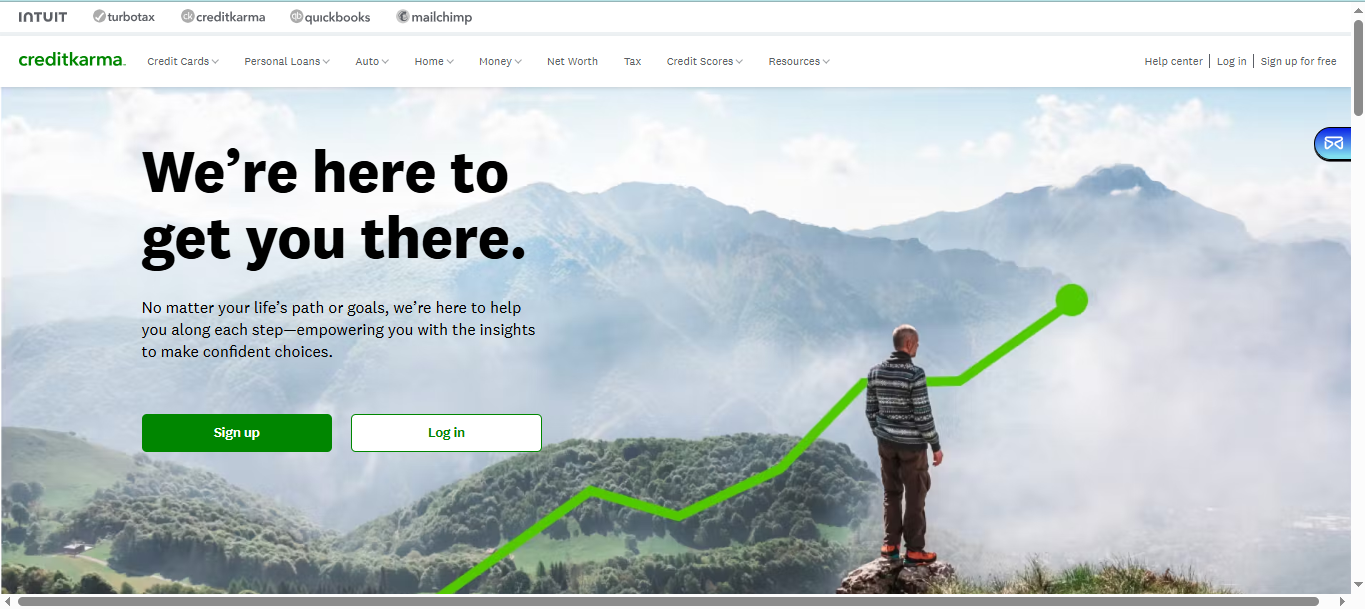Click the outlined Log in button in hero
The image size is (1365, 609).
[446, 433]
